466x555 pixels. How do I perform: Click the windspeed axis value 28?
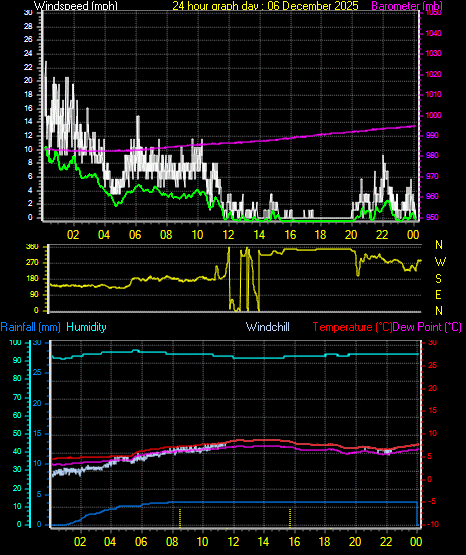(x=28, y=27)
